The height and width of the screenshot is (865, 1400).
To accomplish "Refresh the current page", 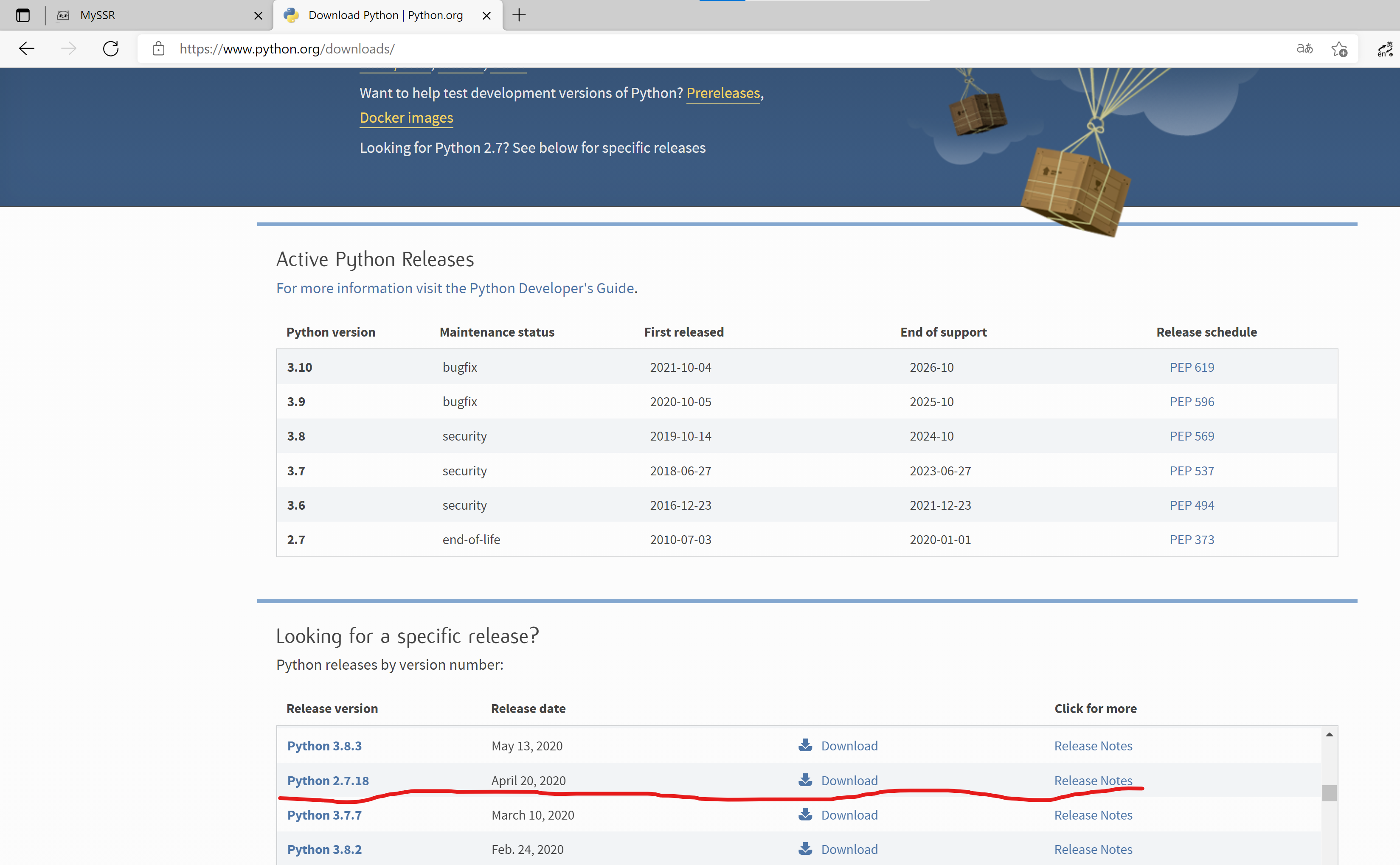I will click(110, 49).
